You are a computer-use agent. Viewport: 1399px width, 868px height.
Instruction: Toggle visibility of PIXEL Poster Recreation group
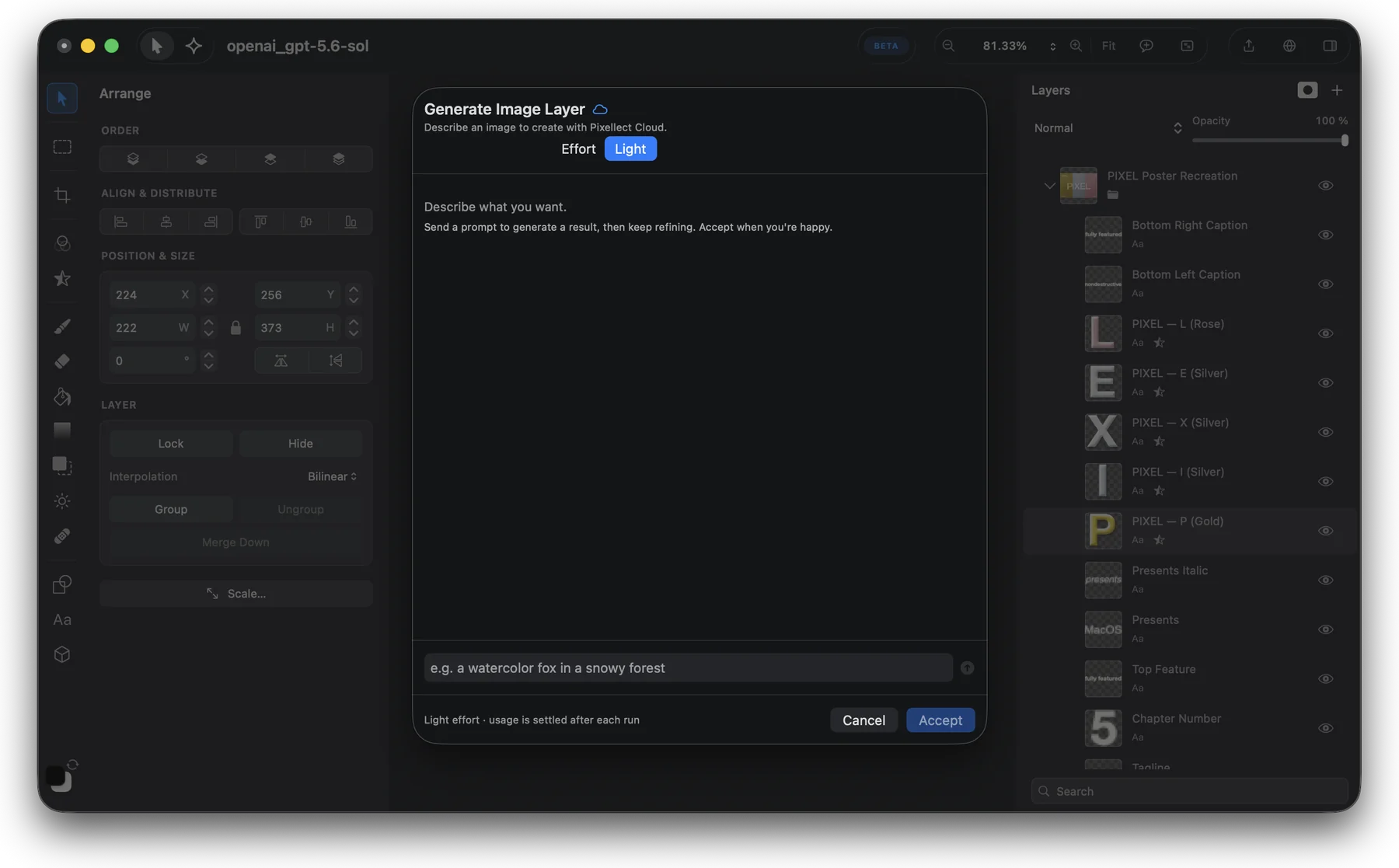1326,186
